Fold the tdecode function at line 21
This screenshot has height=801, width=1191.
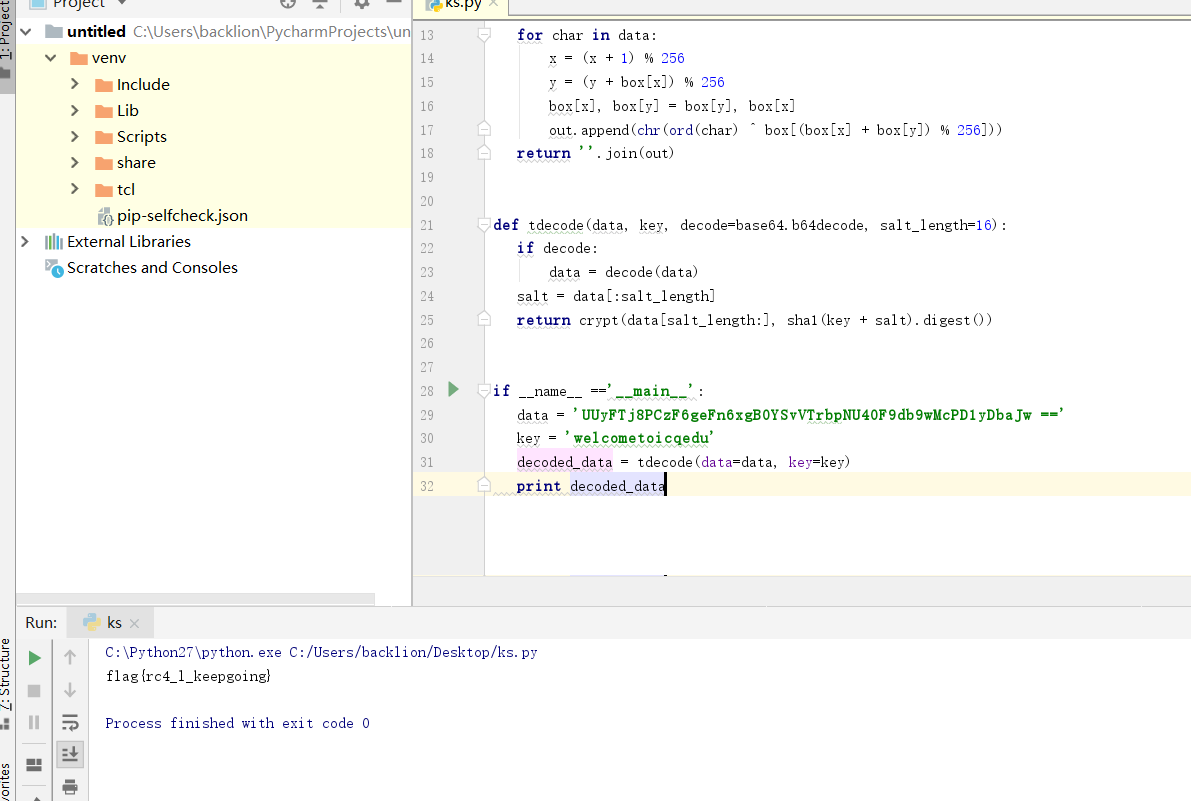(483, 225)
